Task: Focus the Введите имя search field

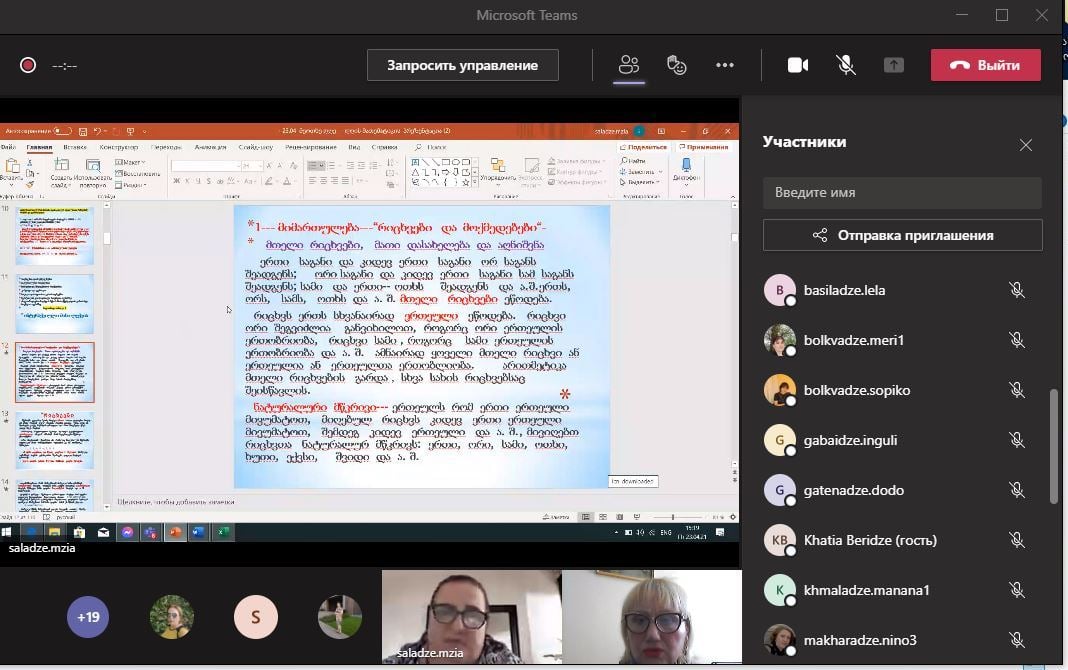Action: point(902,193)
